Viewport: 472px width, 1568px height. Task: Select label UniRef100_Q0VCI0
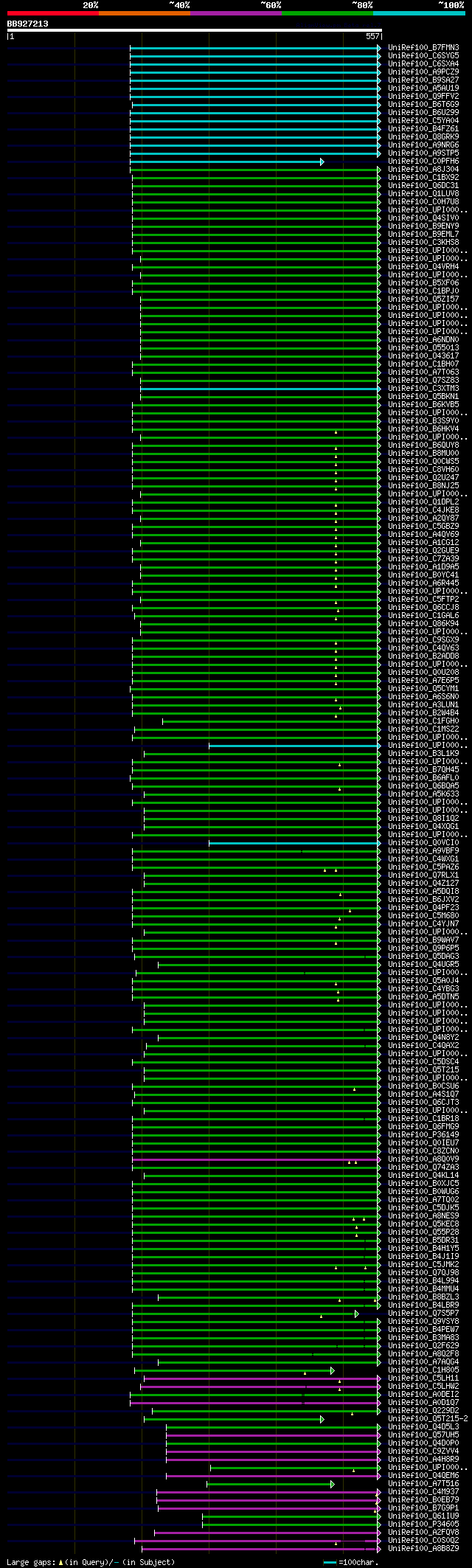tap(423, 843)
